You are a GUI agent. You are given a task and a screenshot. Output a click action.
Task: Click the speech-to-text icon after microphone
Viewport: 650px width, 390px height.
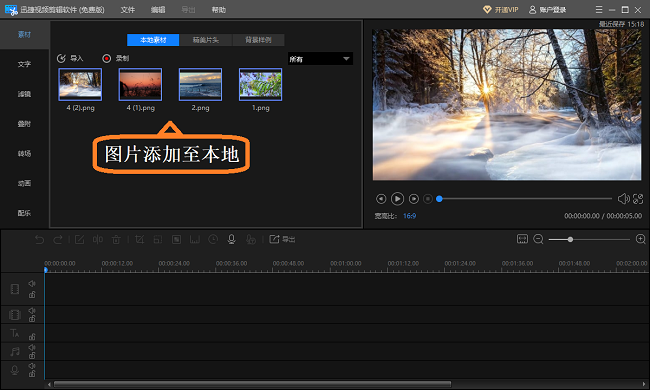(x=250, y=240)
